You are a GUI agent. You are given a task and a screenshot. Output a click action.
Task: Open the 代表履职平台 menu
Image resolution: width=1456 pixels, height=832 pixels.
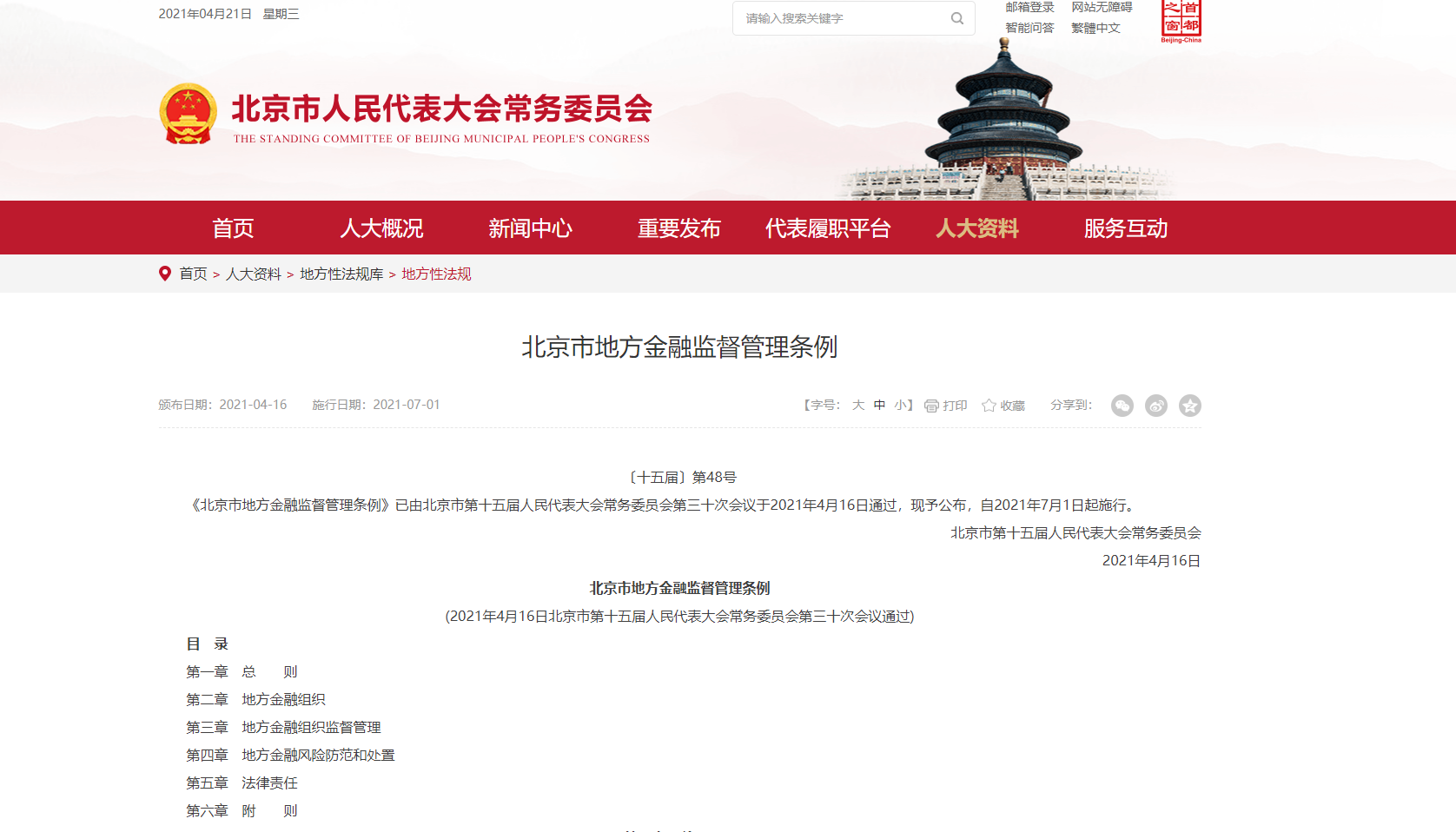coord(828,228)
